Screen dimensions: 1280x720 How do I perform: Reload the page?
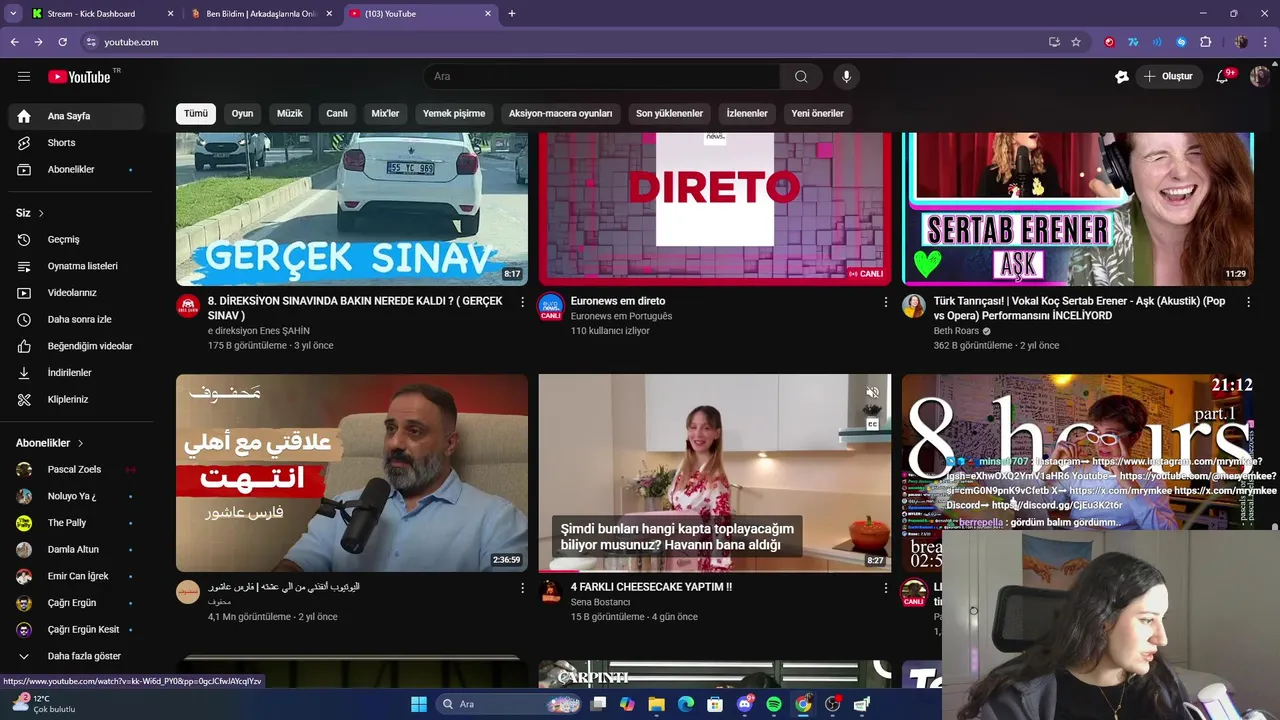tap(62, 42)
